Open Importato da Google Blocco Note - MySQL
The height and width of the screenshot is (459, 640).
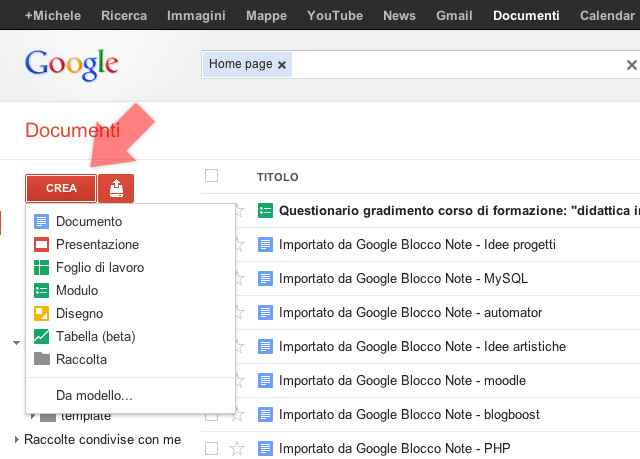[x=403, y=278]
